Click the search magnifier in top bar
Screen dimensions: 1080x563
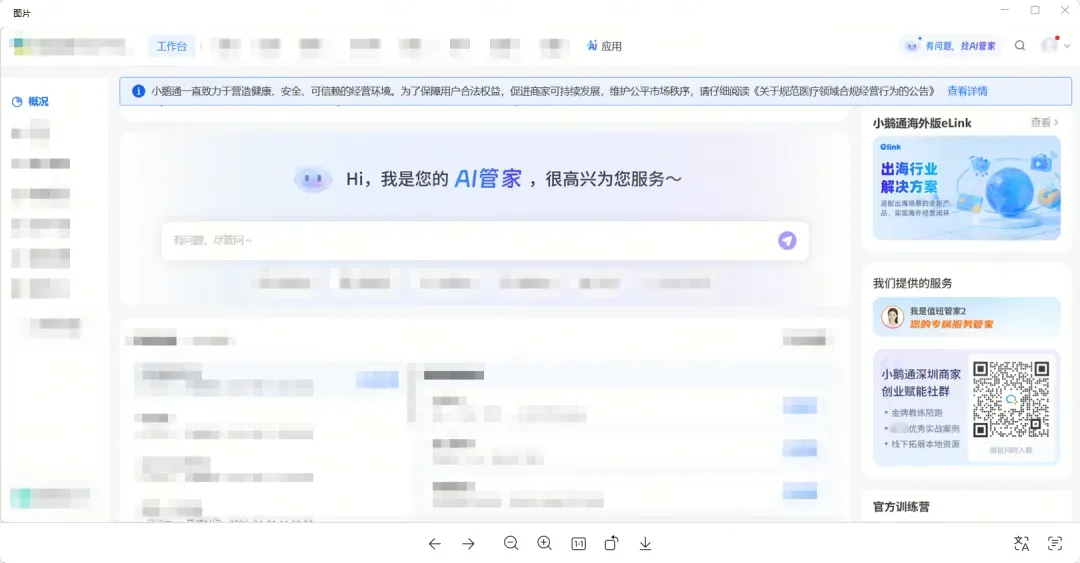click(1020, 46)
